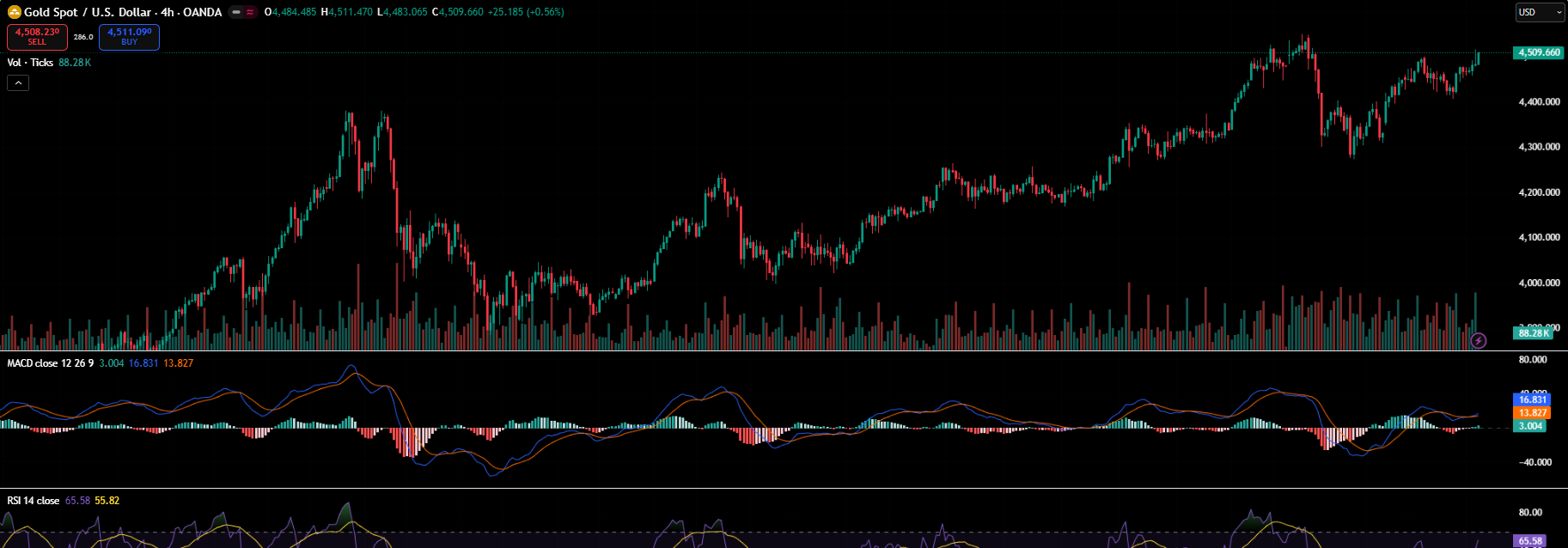Viewport: 1568px width, 548px height.
Task: Click the 4,200.000 price axis label
Action: point(1539,192)
